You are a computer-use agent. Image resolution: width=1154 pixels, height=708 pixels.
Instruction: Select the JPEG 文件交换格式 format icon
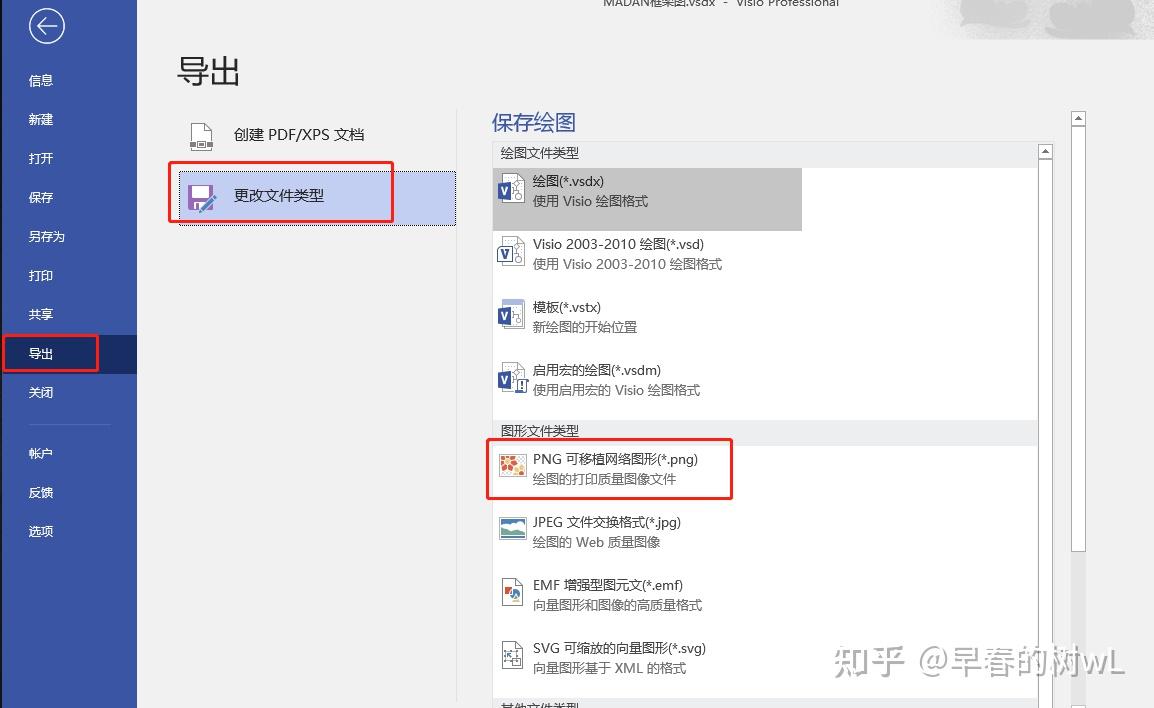(x=512, y=529)
